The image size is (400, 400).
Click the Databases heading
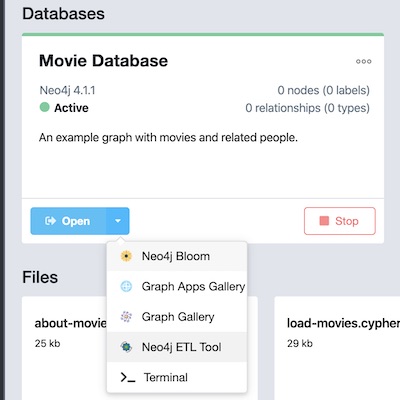[x=63, y=14]
